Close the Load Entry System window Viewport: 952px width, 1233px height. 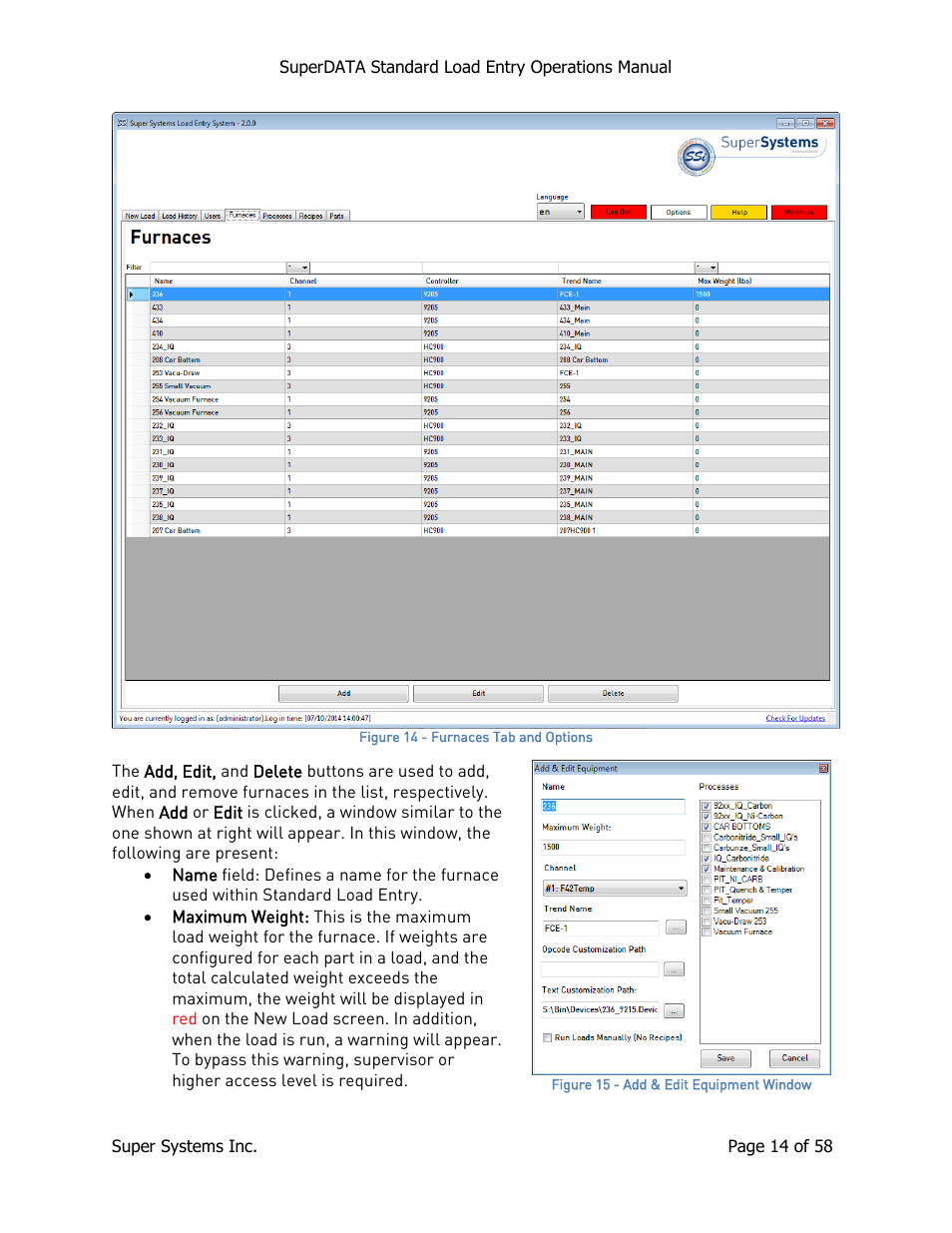(x=824, y=123)
